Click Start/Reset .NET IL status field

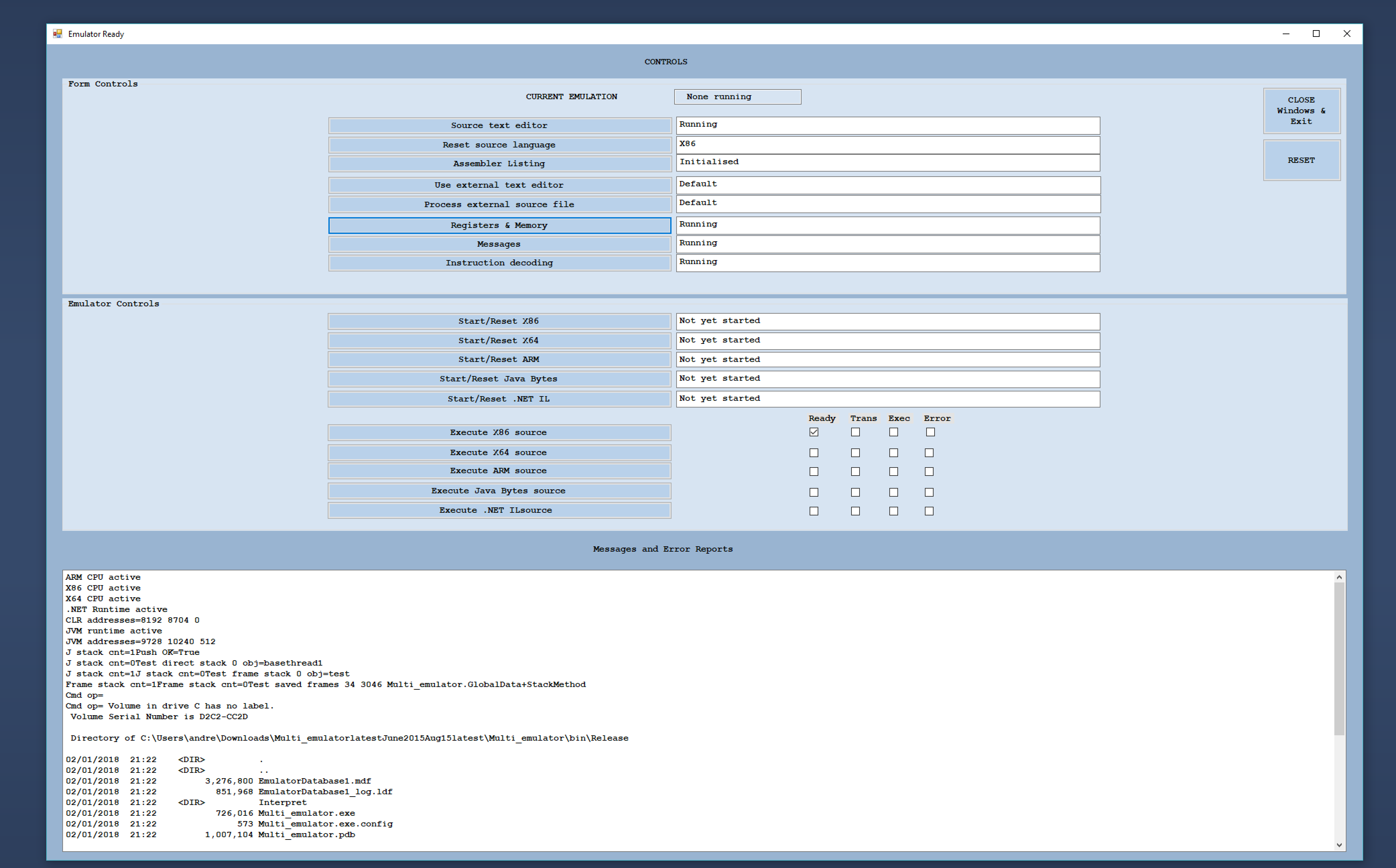click(888, 399)
